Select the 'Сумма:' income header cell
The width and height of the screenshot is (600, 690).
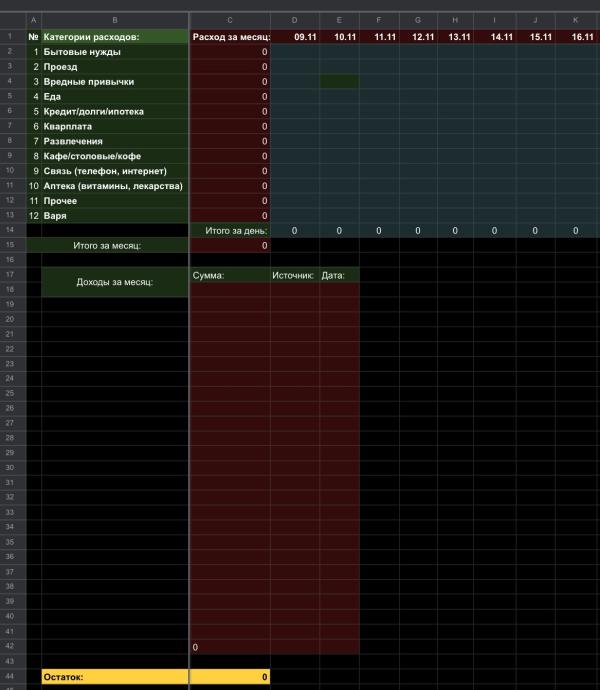tap(230, 274)
